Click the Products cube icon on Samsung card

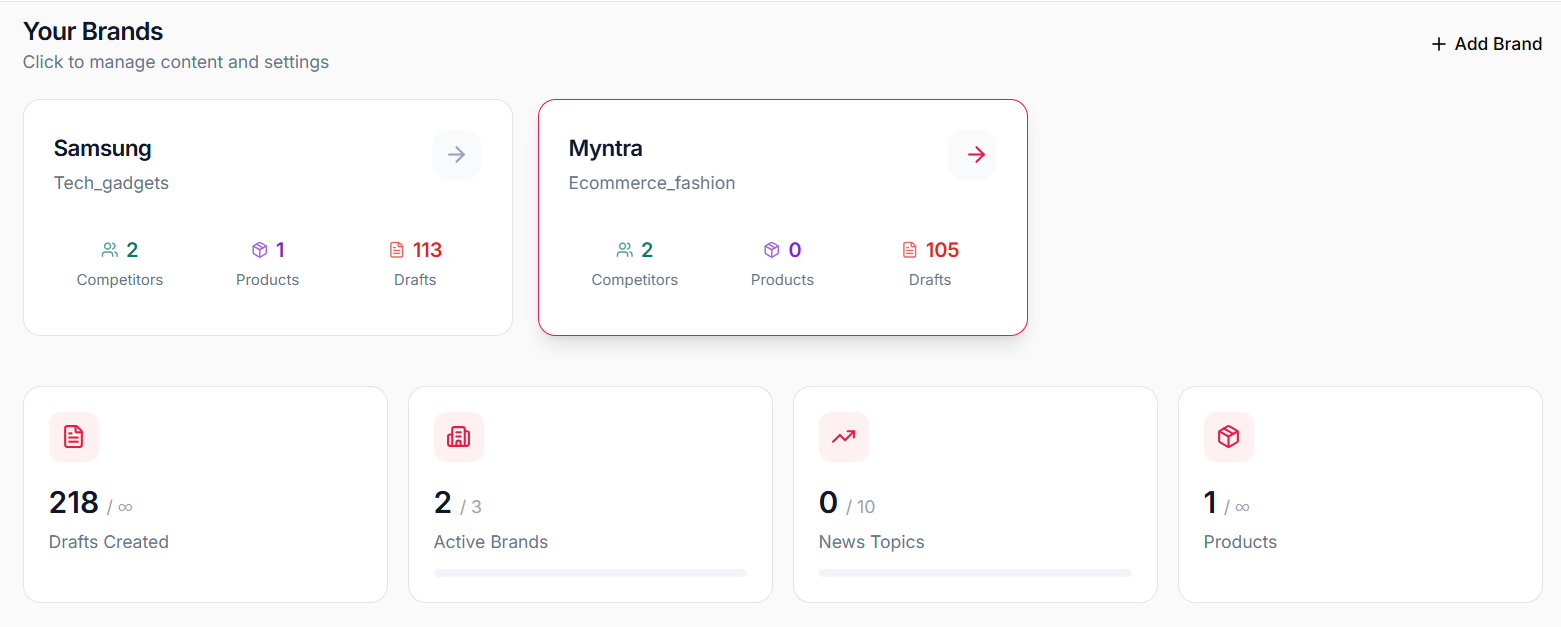tap(260, 249)
